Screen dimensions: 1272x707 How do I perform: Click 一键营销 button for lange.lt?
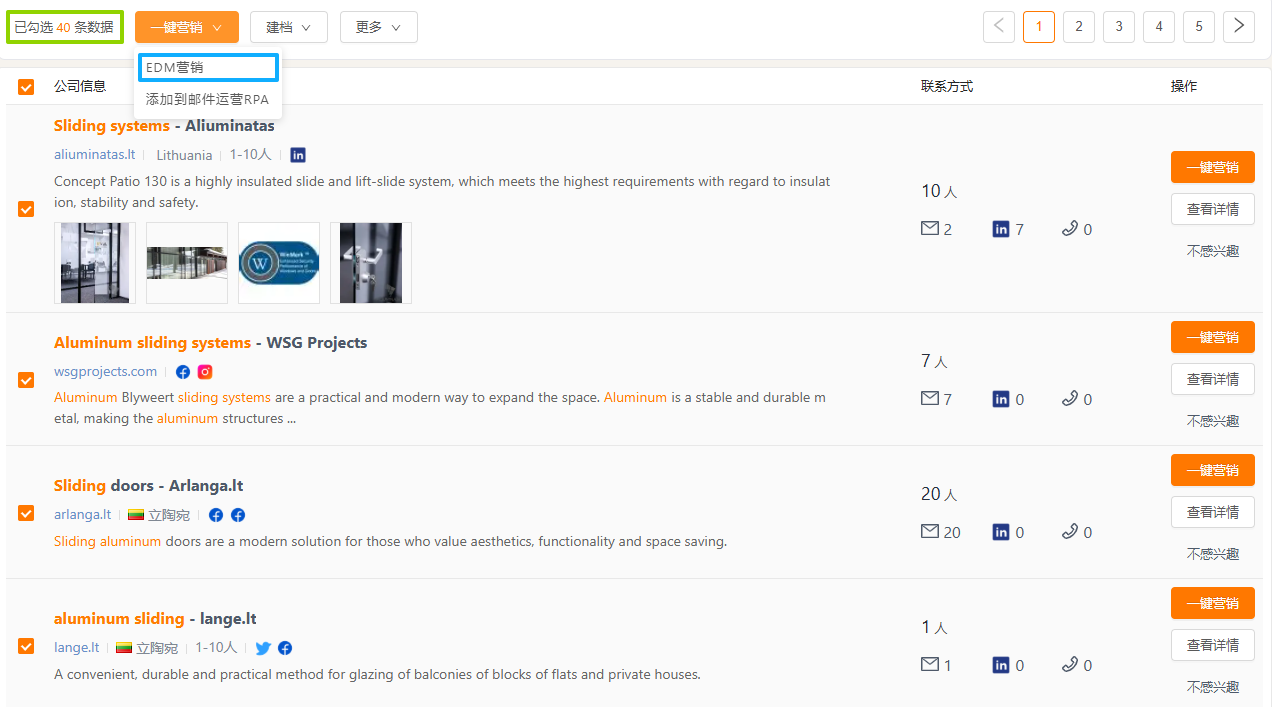pos(1213,603)
